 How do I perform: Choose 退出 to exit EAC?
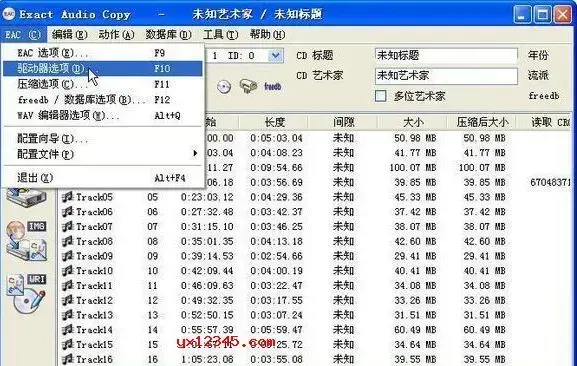102,178
